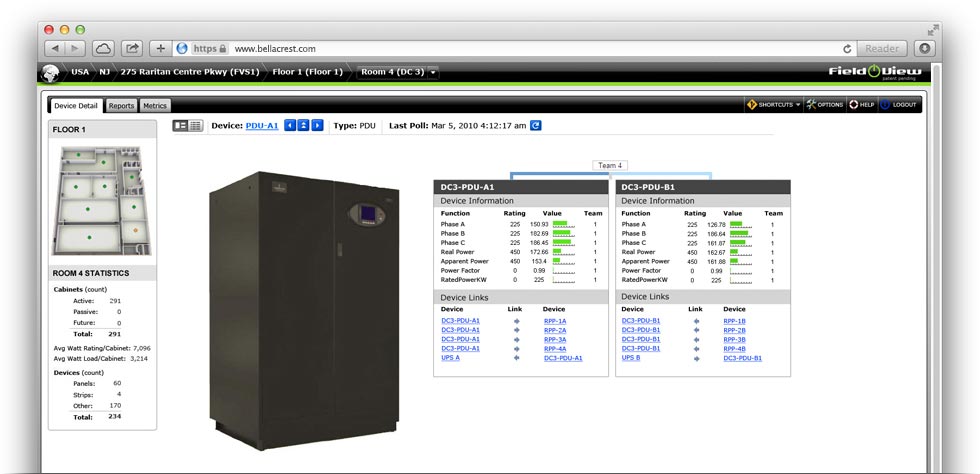
Task: Open the UPS A device link
Action: tap(450, 358)
